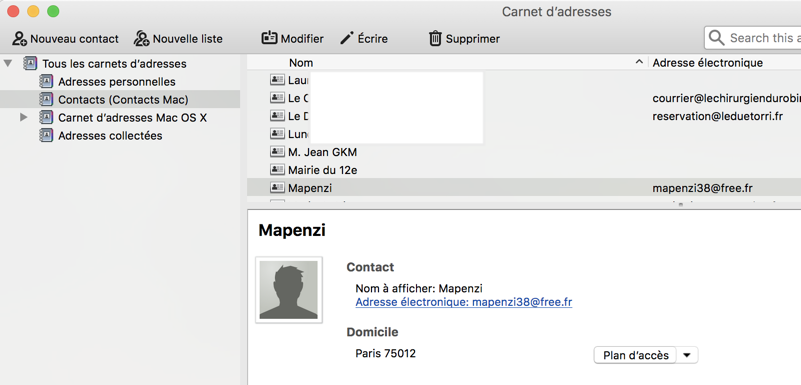801x385 pixels.
Task: Click contact card icon beside Mapenzi row
Action: pos(277,187)
